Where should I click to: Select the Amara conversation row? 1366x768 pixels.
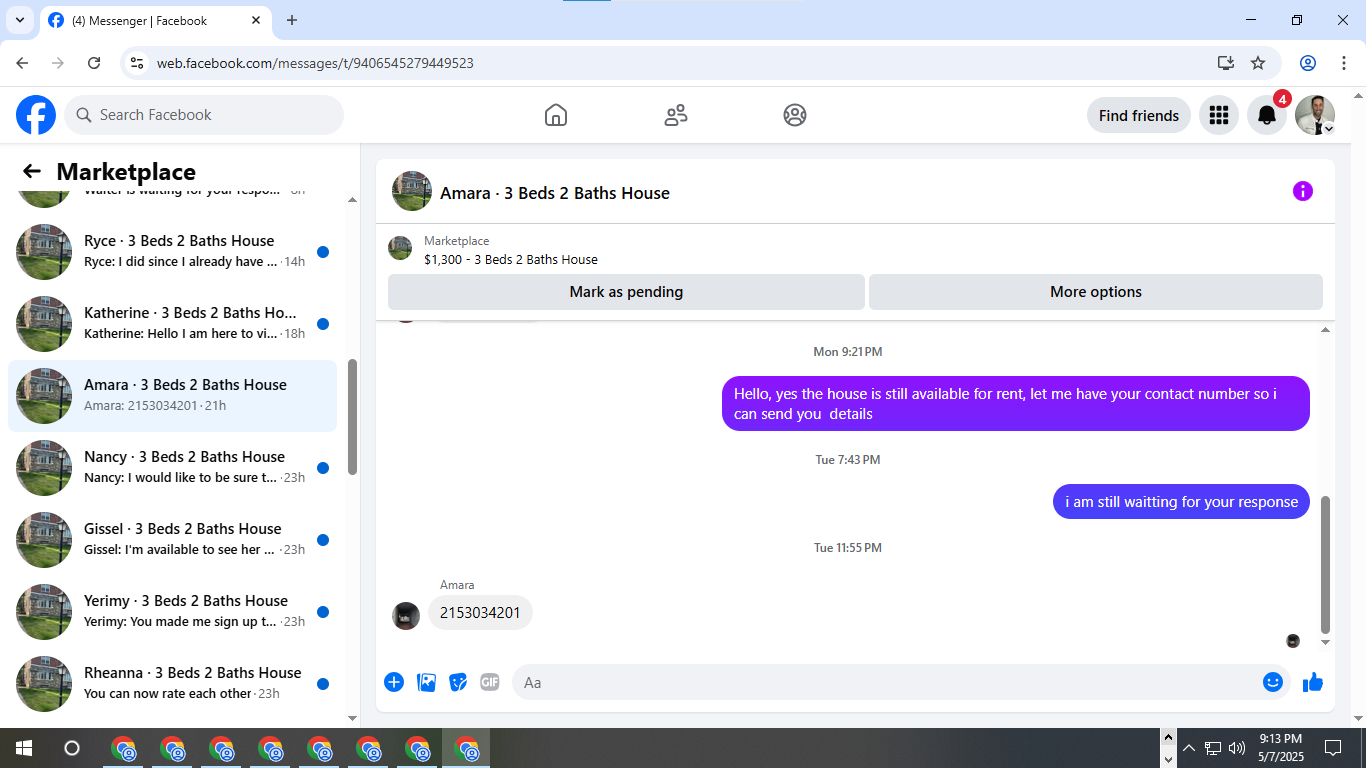coord(173,396)
